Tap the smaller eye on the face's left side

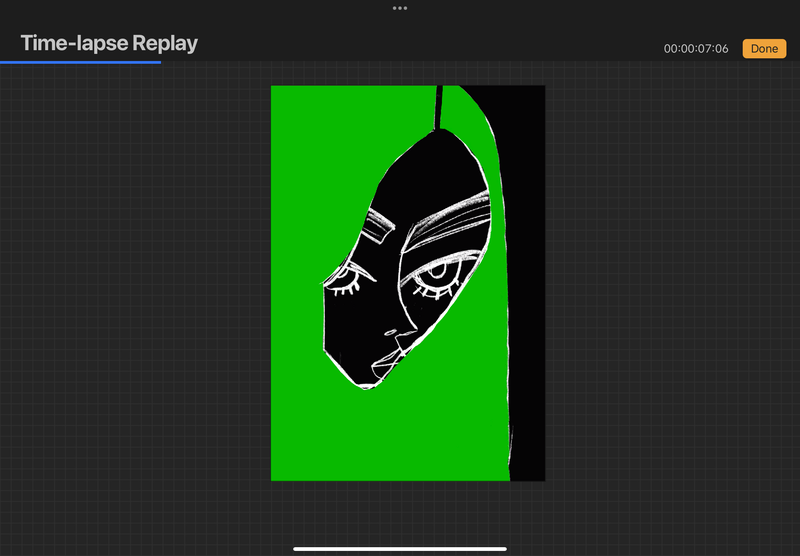click(350, 276)
